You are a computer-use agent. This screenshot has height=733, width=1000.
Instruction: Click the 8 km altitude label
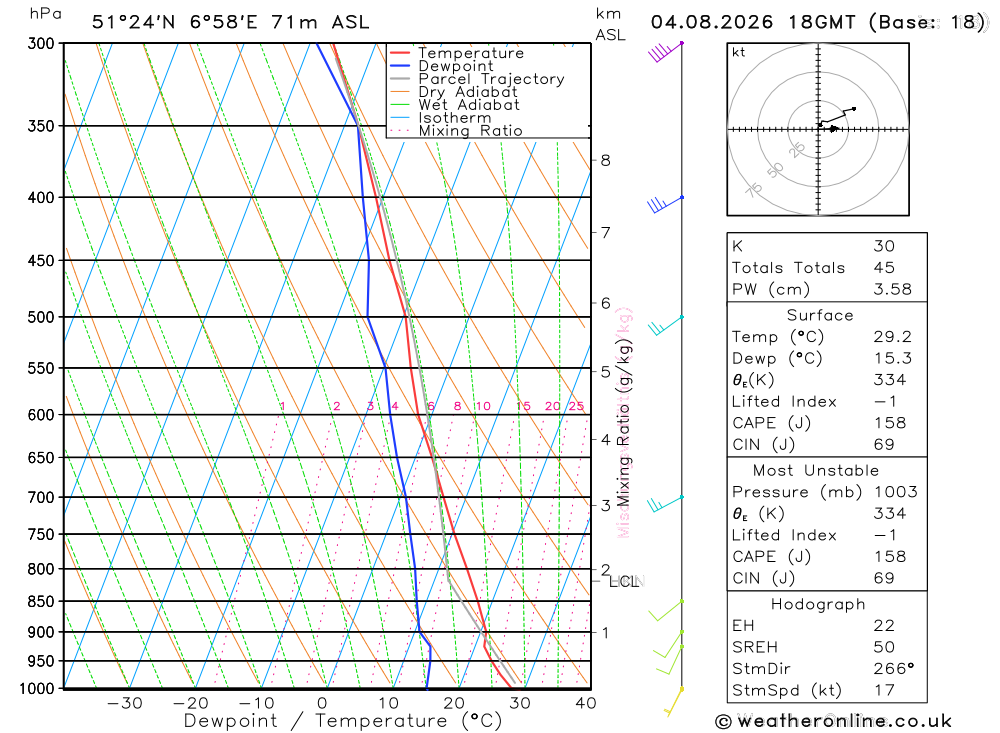(x=605, y=160)
